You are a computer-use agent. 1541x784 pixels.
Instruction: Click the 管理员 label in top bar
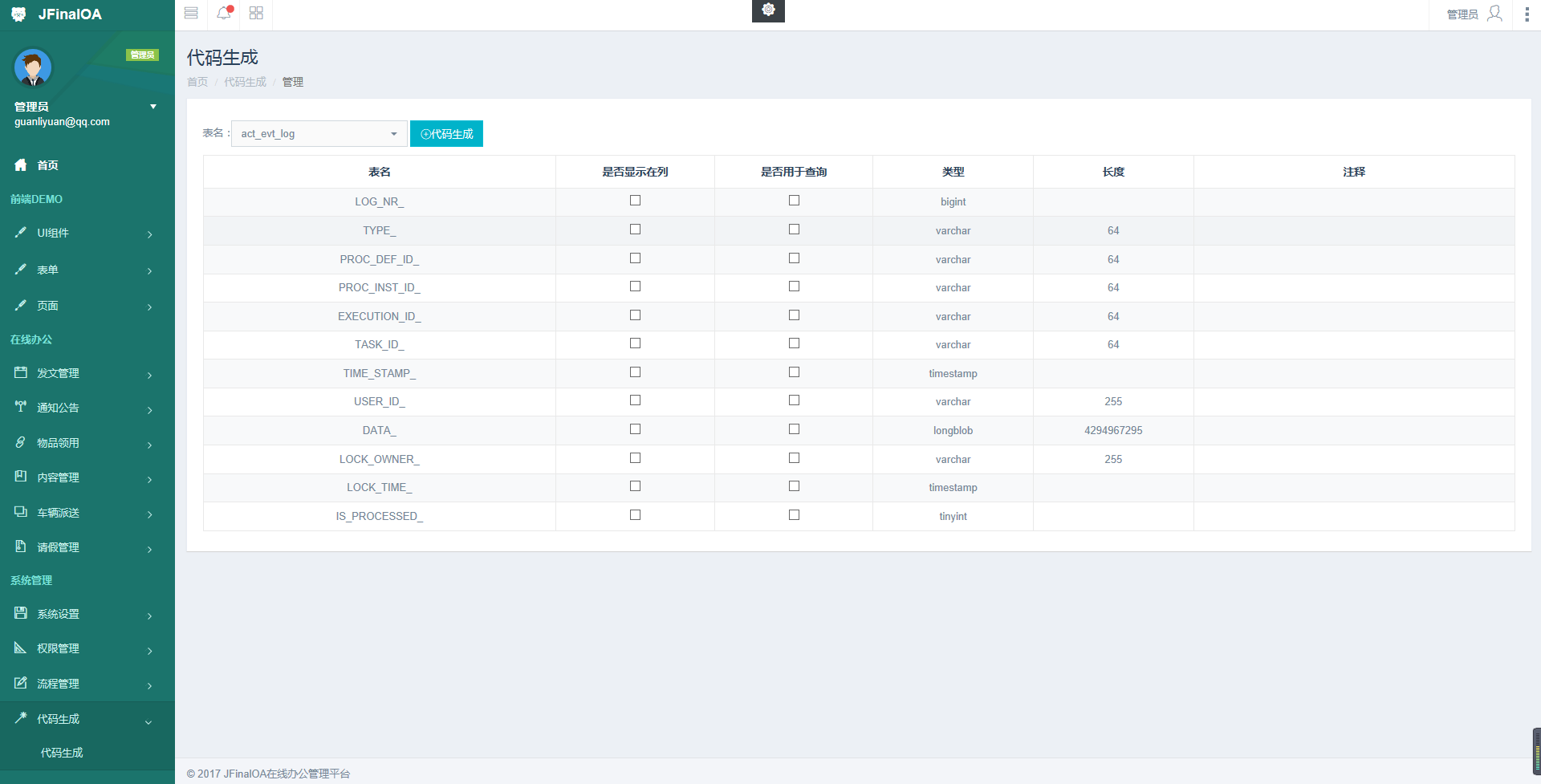(x=1462, y=14)
